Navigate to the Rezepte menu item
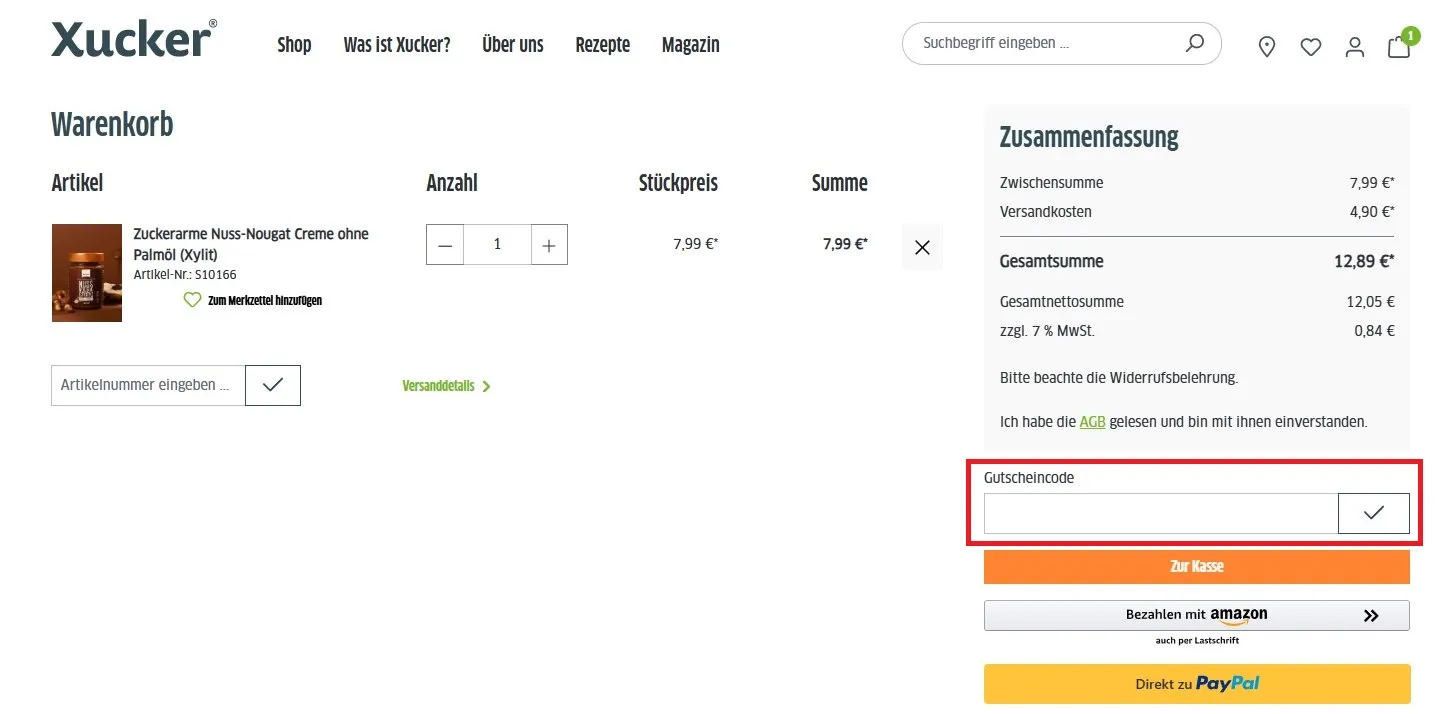Screen dimensions: 1444x714 click(x=602, y=45)
